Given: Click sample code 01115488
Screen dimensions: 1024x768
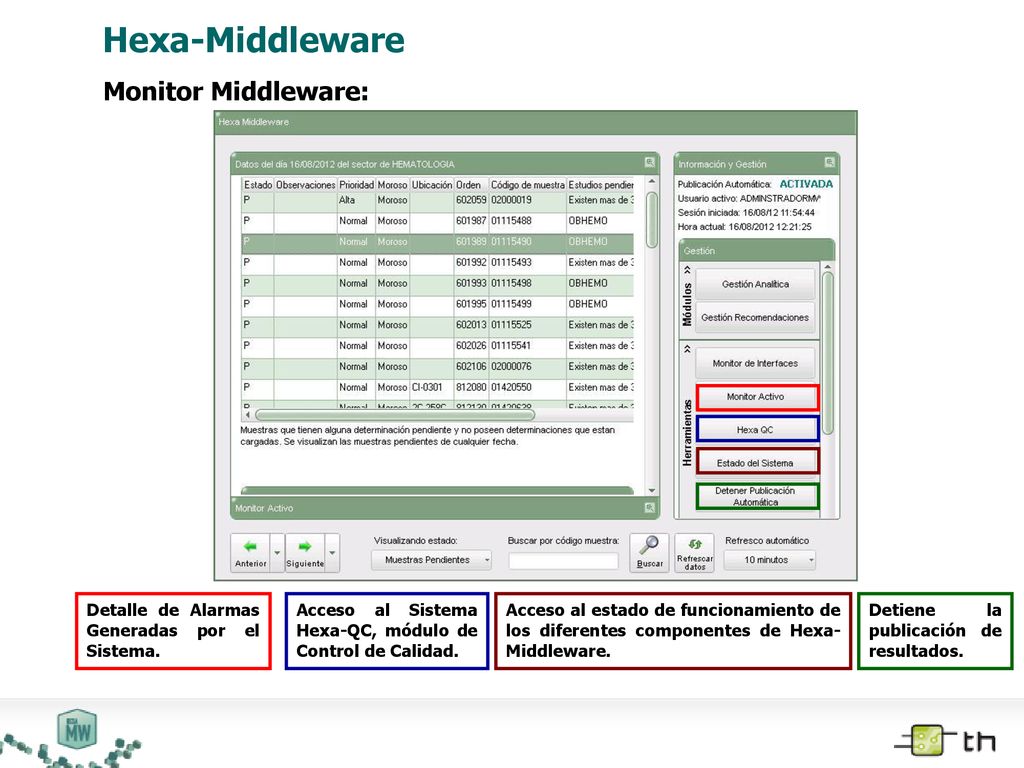Looking at the screenshot, I should click(511, 221).
